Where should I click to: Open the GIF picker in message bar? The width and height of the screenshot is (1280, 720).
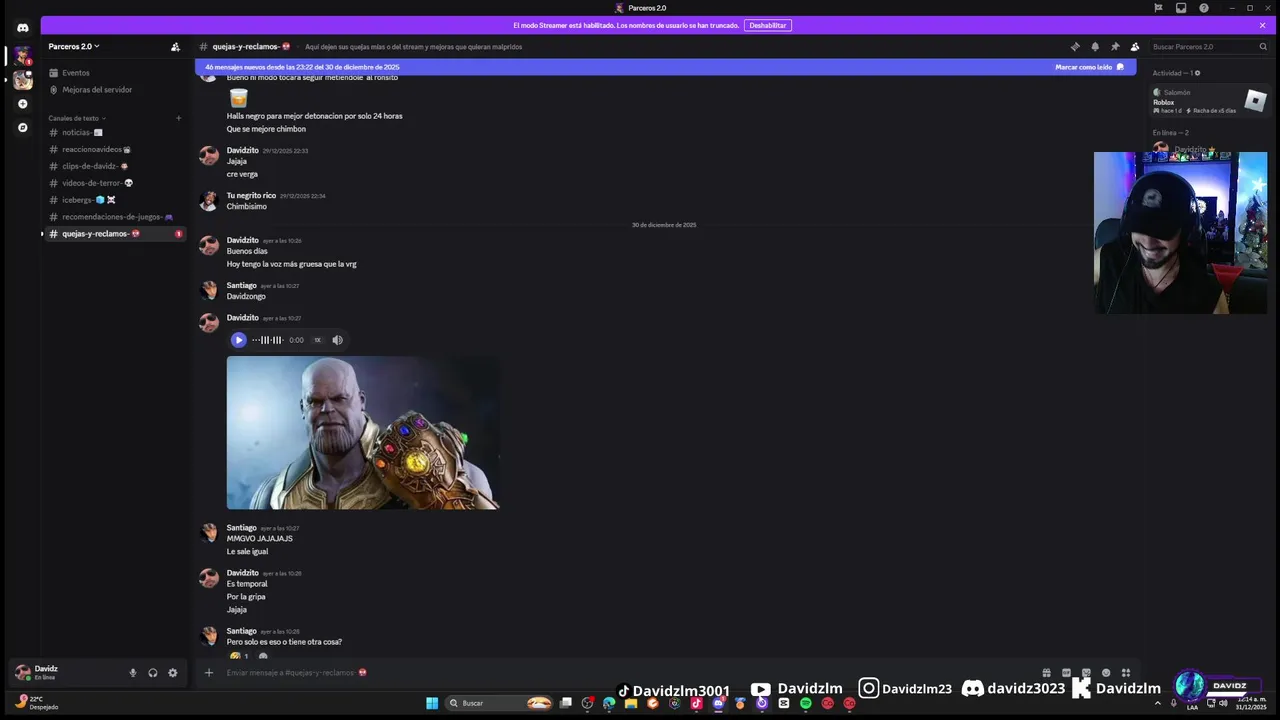pos(1066,673)
